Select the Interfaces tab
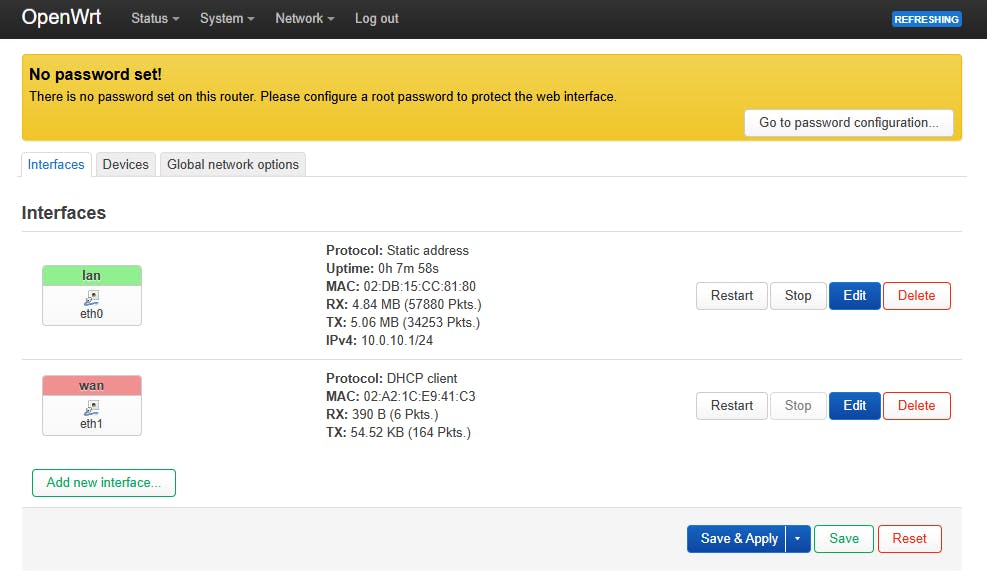 click(56, 165)
